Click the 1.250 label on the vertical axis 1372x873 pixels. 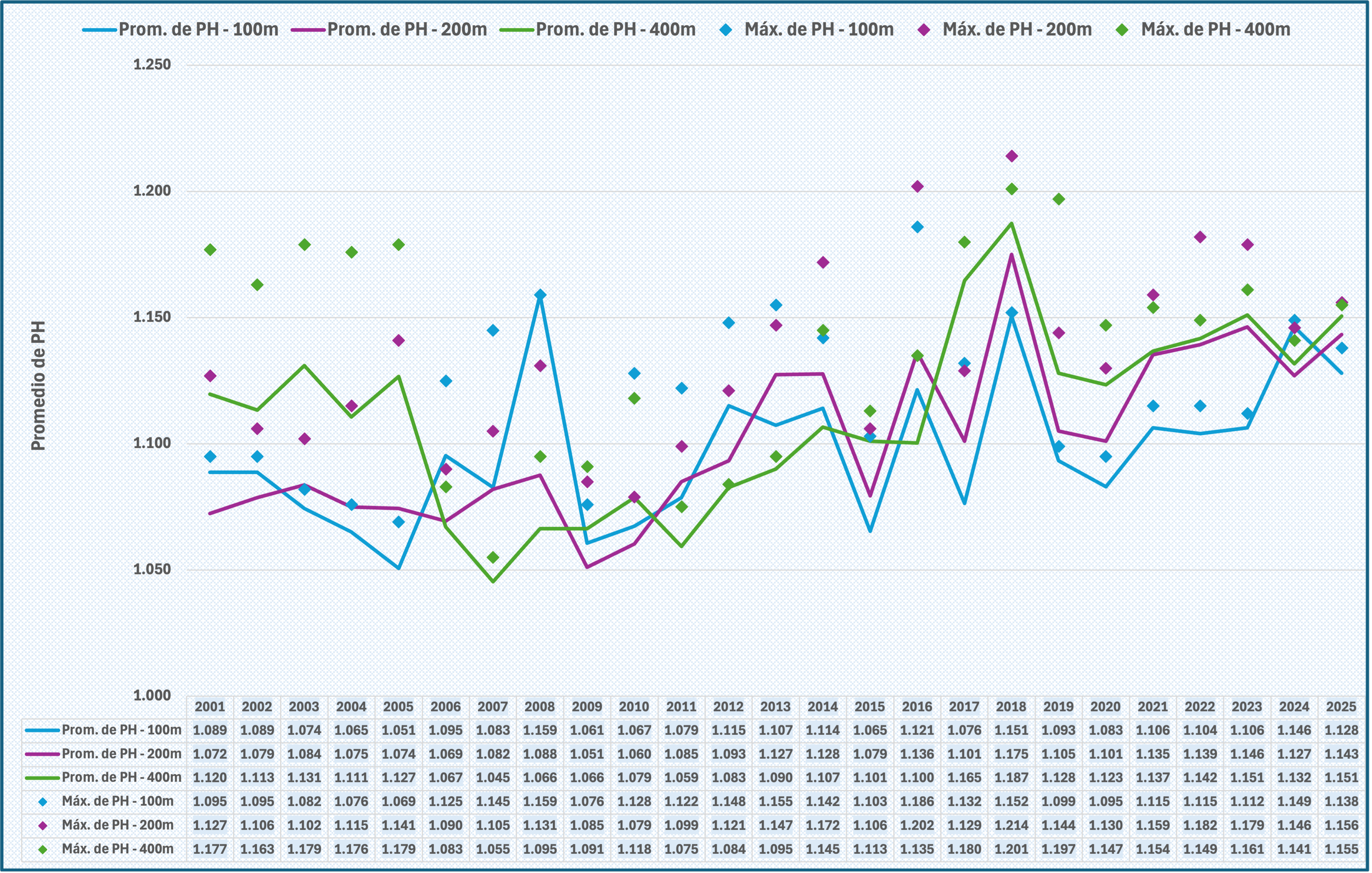[152, 64]
